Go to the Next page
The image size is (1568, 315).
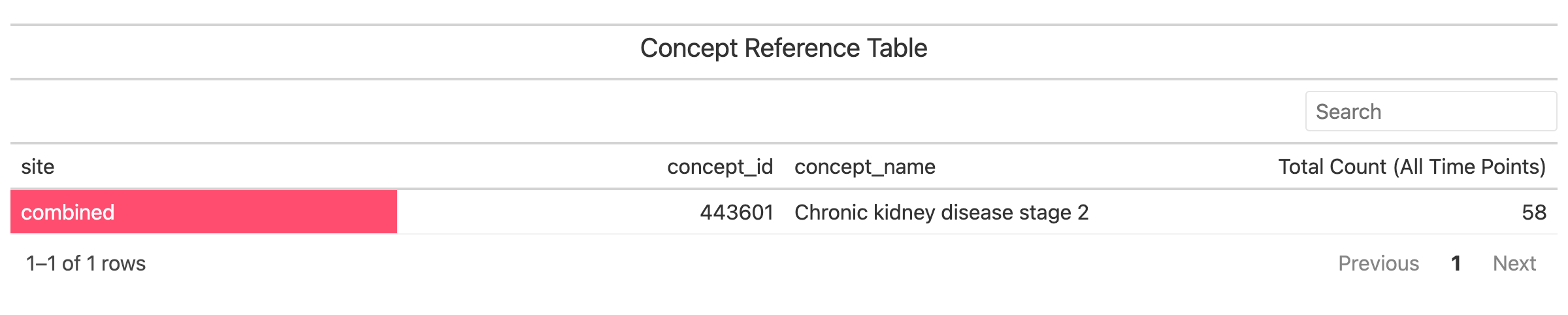(x=1514, y=263)
